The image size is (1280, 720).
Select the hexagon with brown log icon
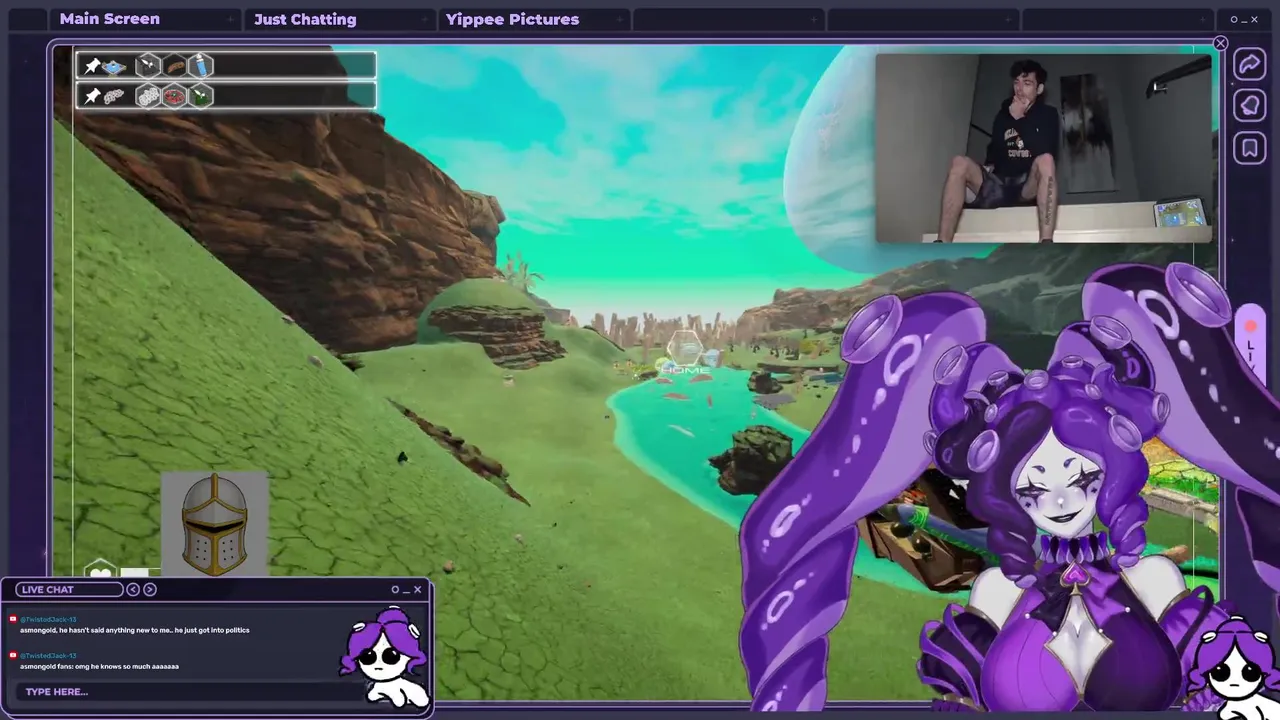click(175, 66)
